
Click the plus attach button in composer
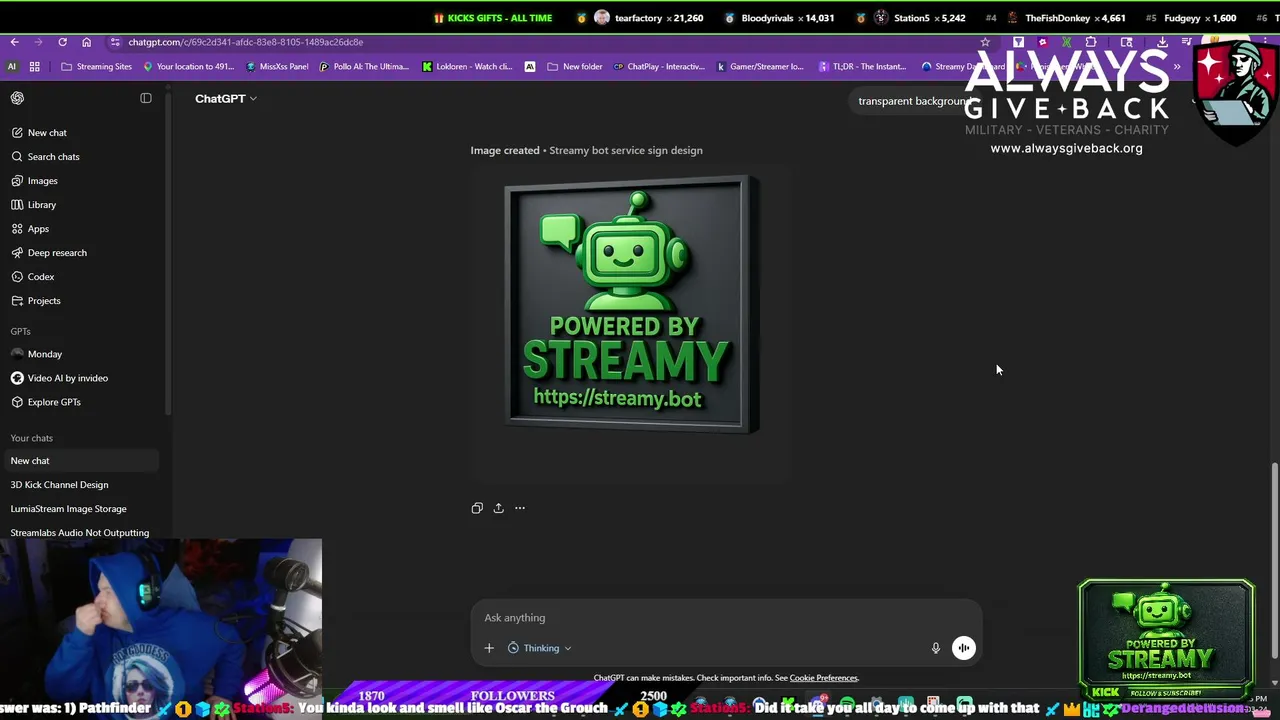[489, 648]
